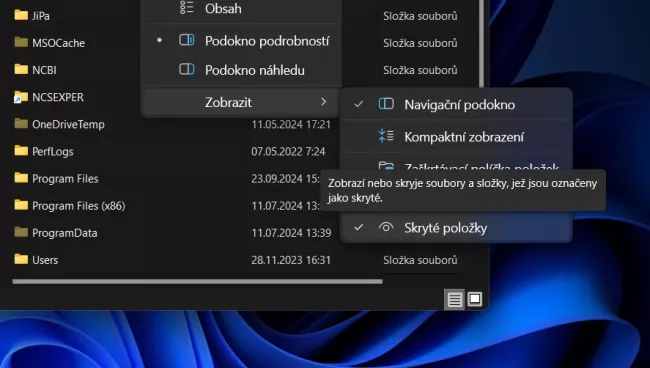
Task: Click Složka souborů type in Users row
Action: pyautogui.click(x=420, y=260)
